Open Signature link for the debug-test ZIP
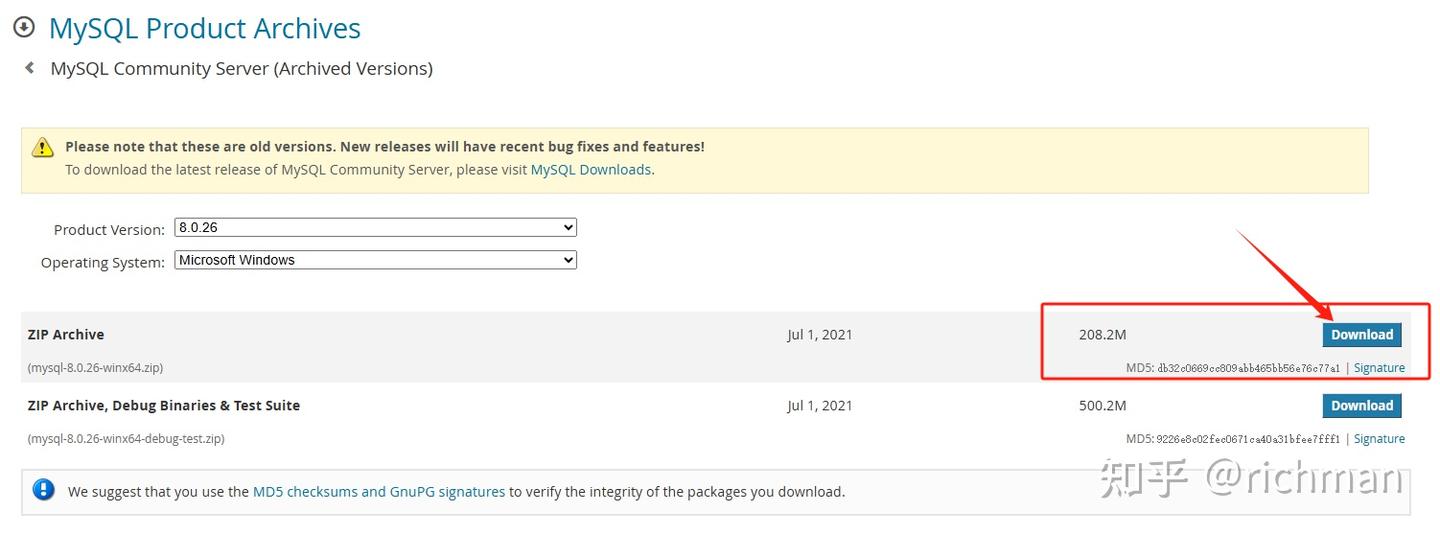The image size is (1440, 535). (1379, 439)
